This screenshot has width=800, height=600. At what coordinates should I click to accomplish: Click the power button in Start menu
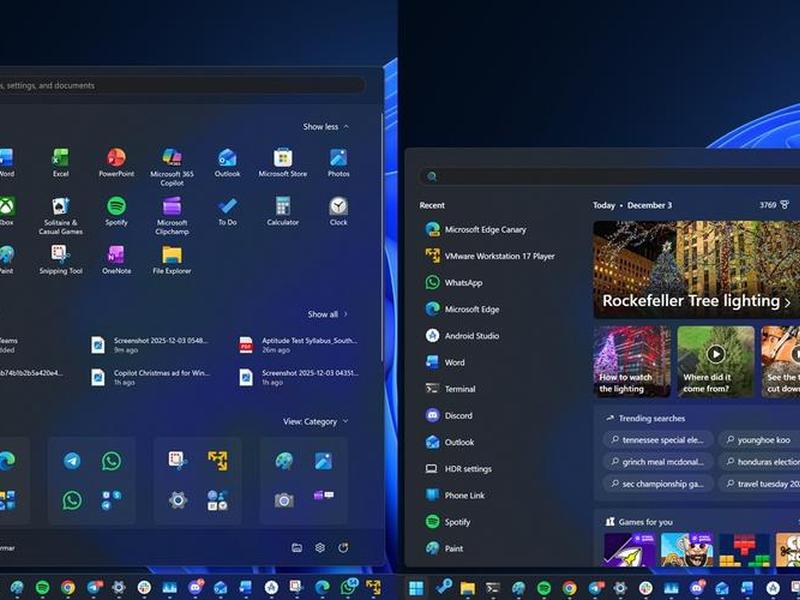click(343, 547)
